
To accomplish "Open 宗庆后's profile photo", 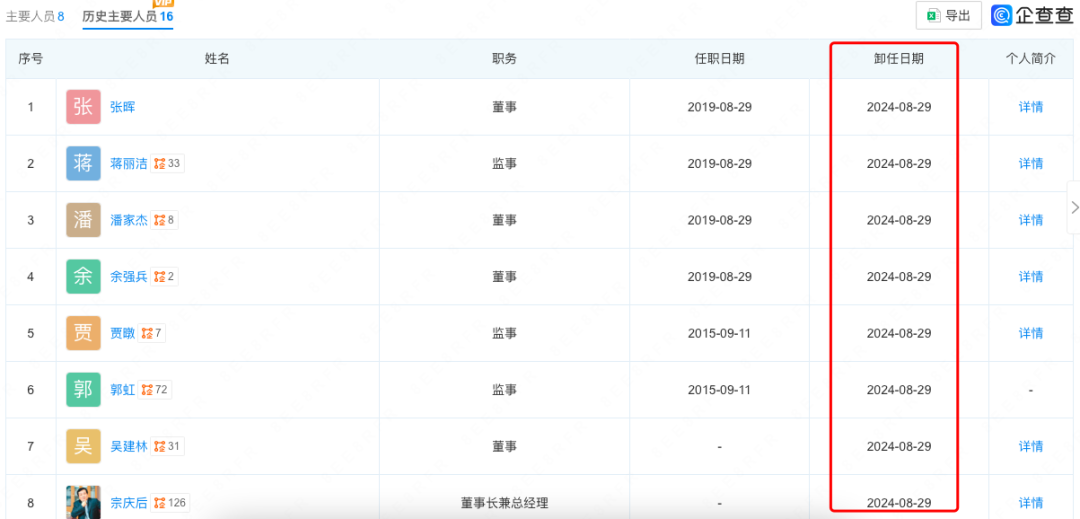I will point(84,501).
